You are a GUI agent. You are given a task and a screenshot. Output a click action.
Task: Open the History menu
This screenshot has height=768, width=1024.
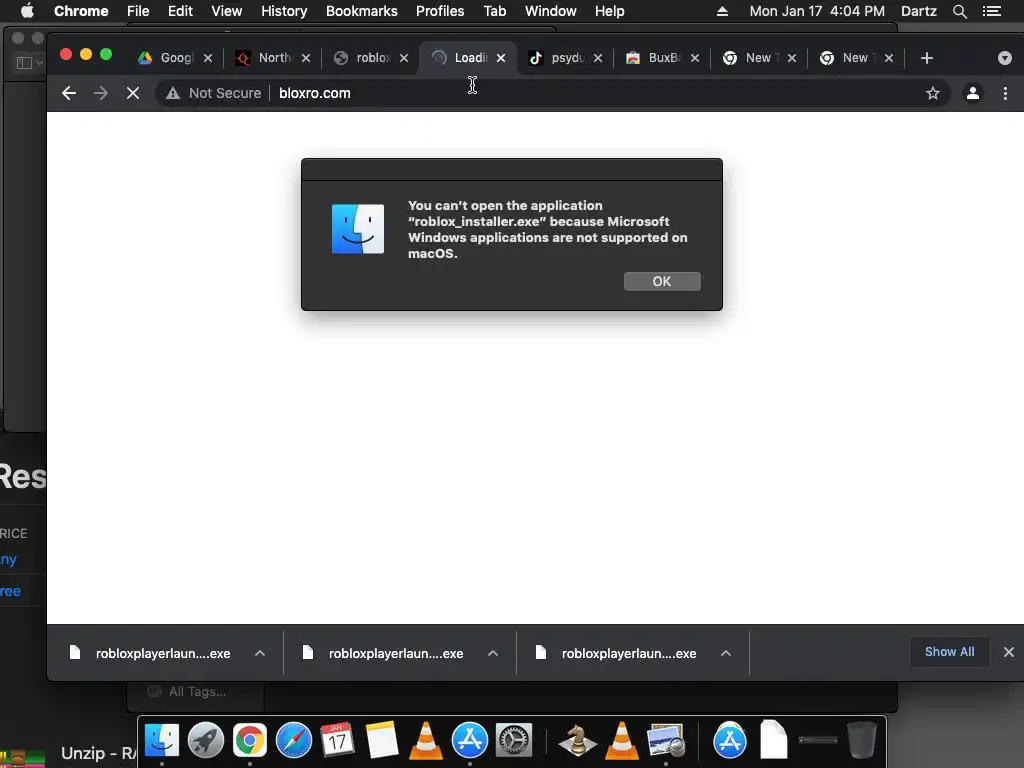point(284,11)
